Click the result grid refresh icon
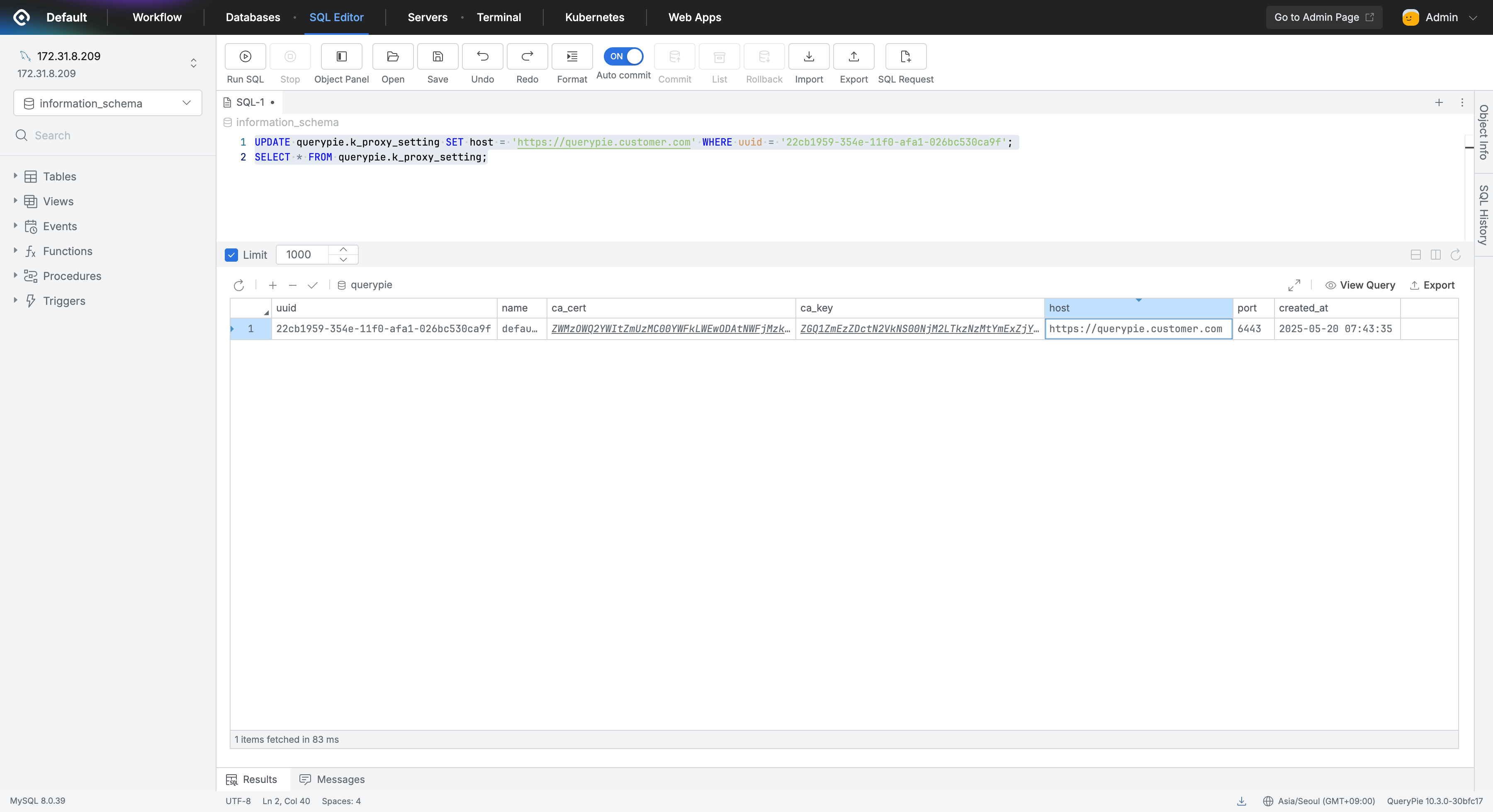The image size is (1493, 812). pyautogui.click(x=239, y=285)
